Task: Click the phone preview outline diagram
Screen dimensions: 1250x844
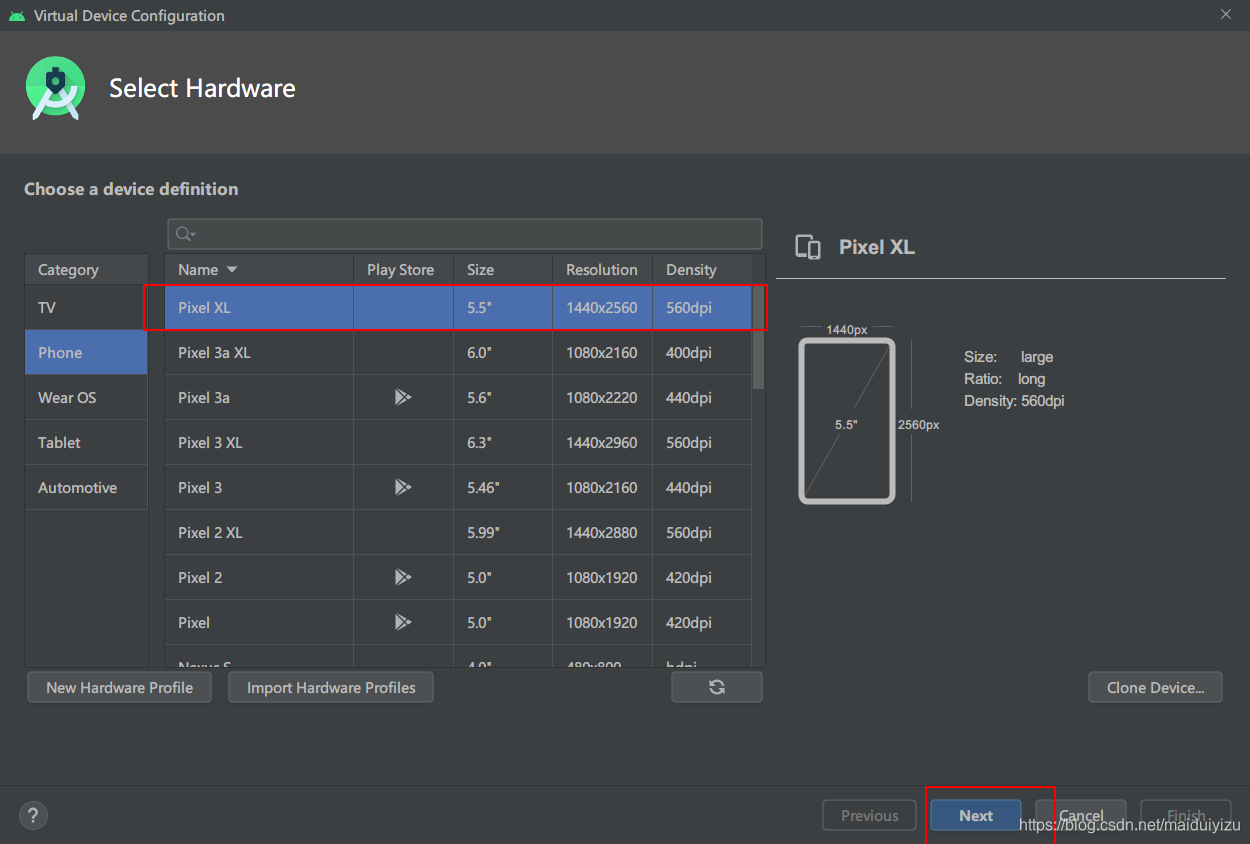Action: pyautogui.click(x=846, y=420)
